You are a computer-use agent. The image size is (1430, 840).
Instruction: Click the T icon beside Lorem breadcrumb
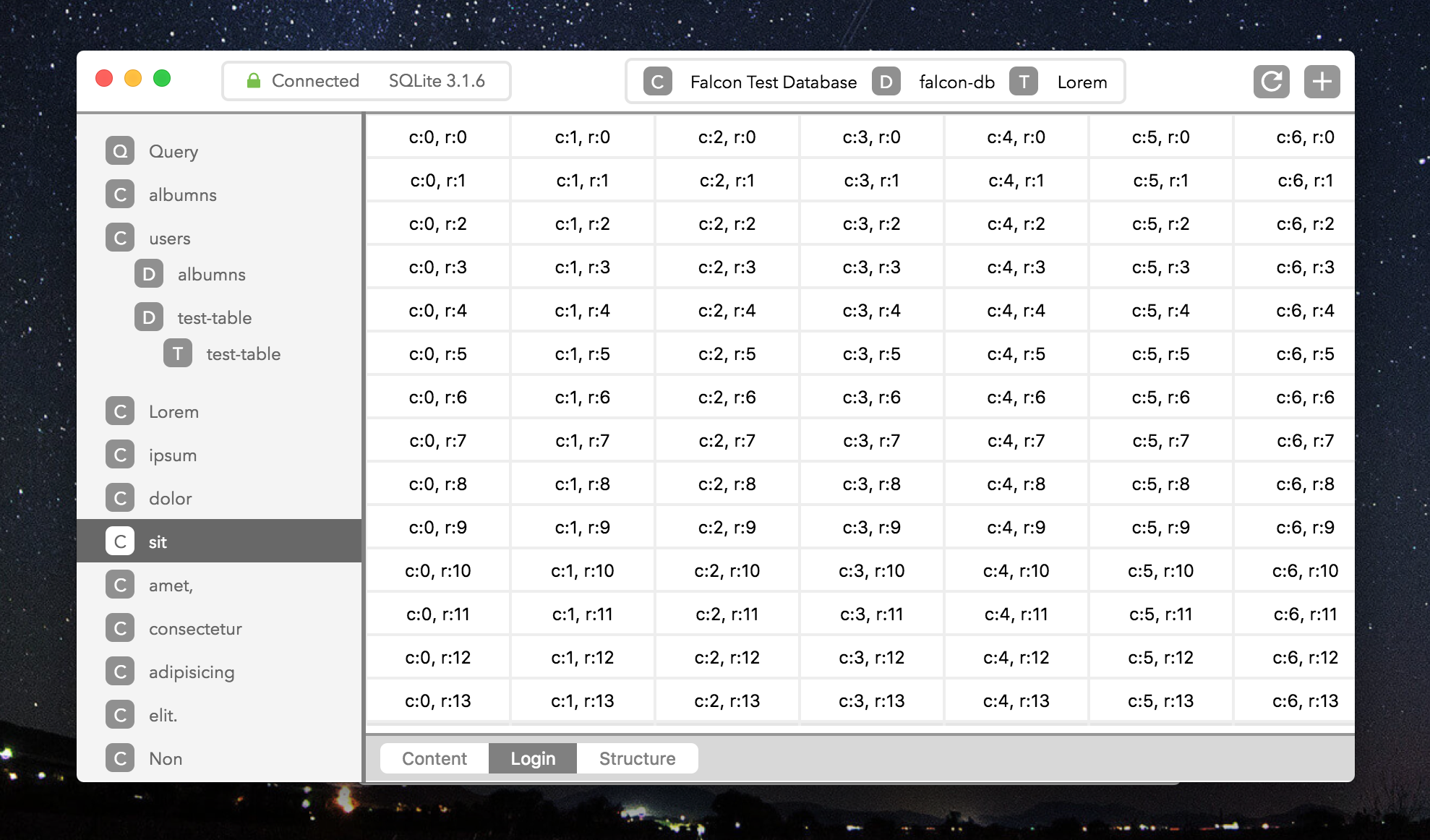[1024, 82]
